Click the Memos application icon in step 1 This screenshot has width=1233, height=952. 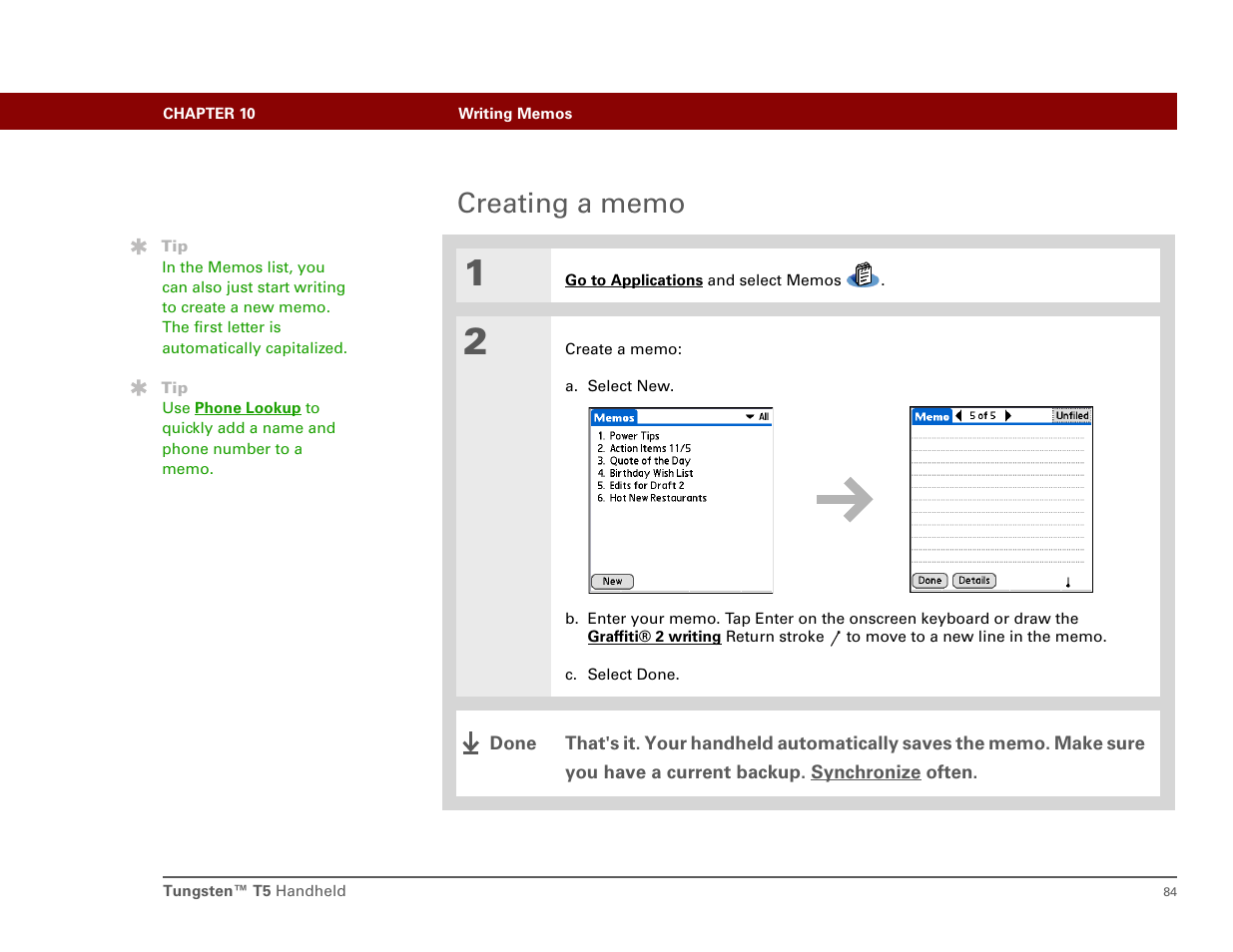[863, 275]
